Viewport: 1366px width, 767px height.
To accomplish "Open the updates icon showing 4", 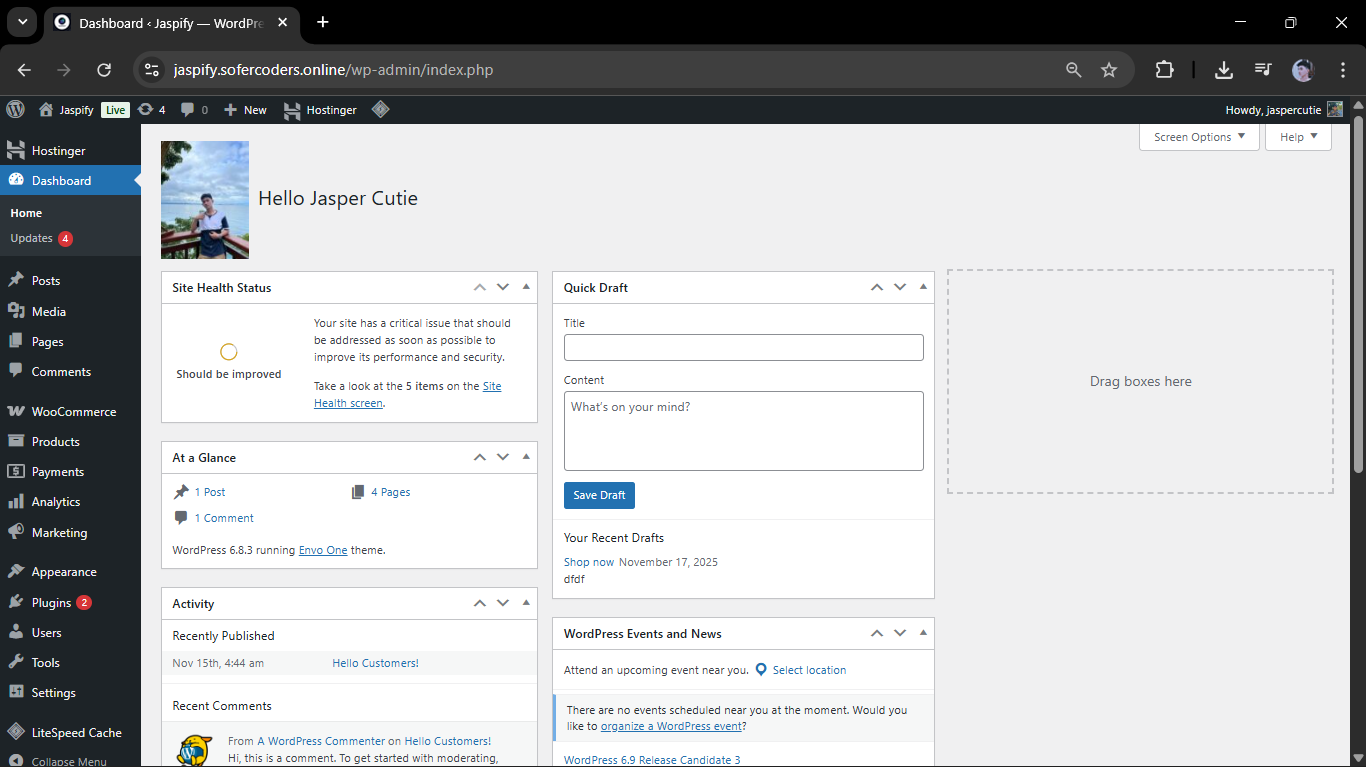I will tap(151, 110).
